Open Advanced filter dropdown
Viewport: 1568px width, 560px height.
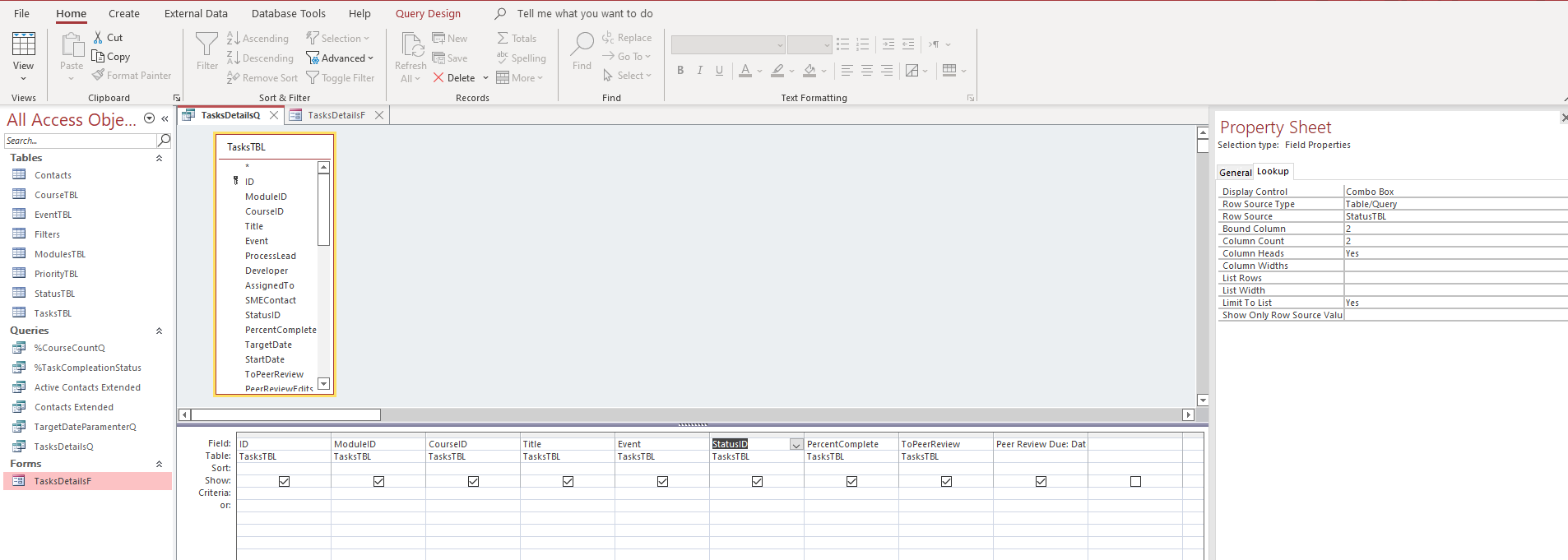point(340,58)
